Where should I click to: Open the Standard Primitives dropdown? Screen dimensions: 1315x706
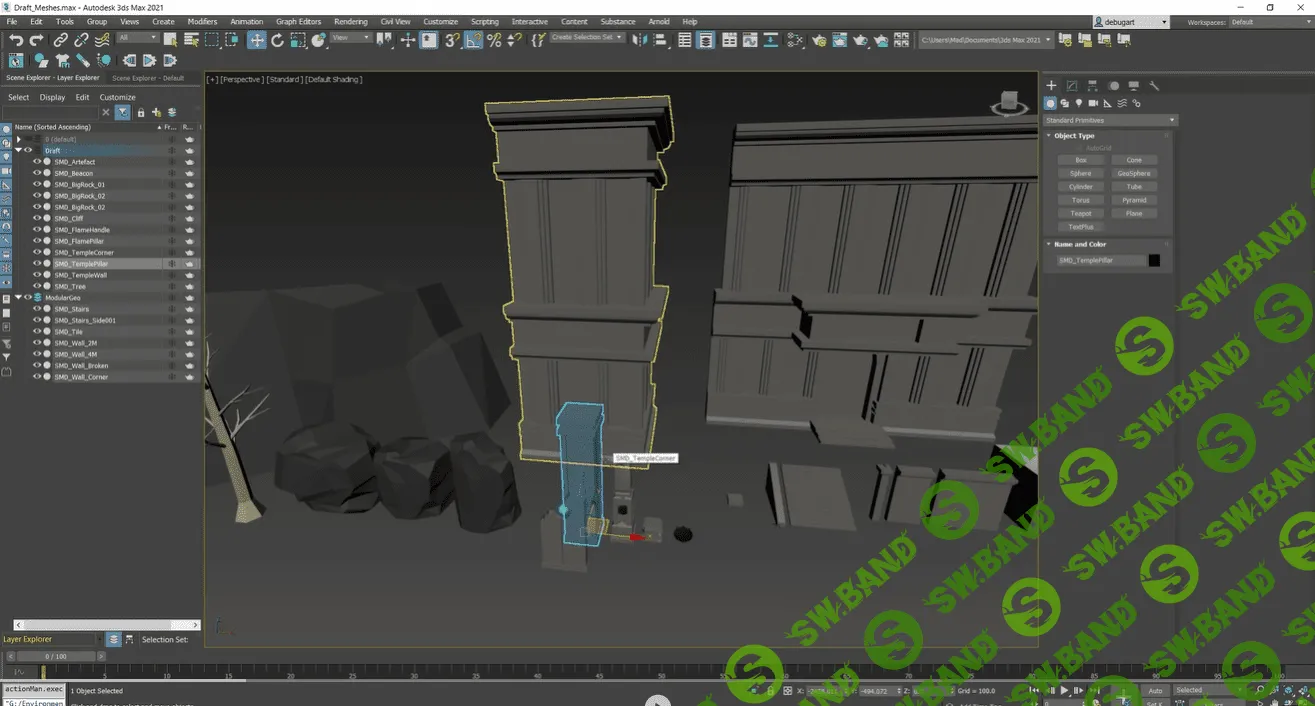(1110, 120)
